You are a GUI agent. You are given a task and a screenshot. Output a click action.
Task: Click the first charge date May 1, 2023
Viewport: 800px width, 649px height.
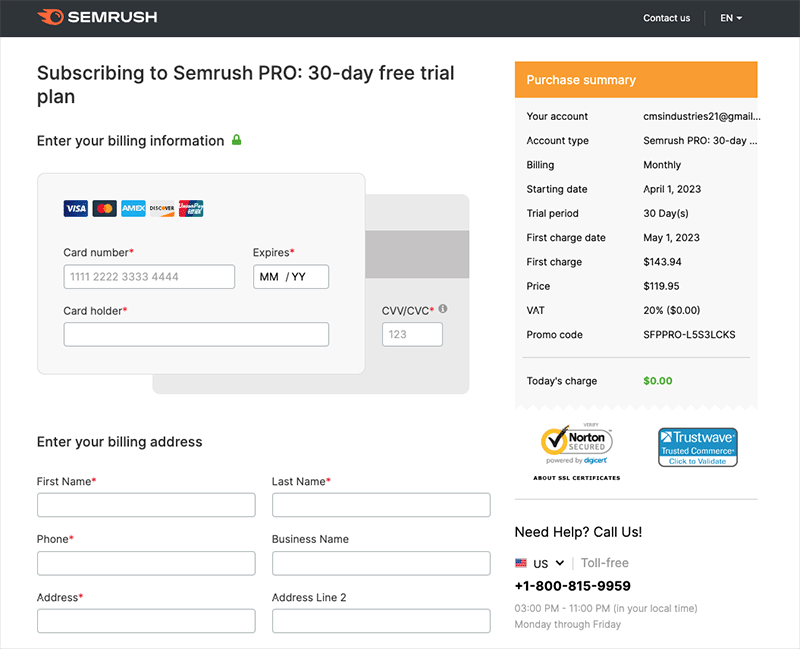[x=671, y=238]
